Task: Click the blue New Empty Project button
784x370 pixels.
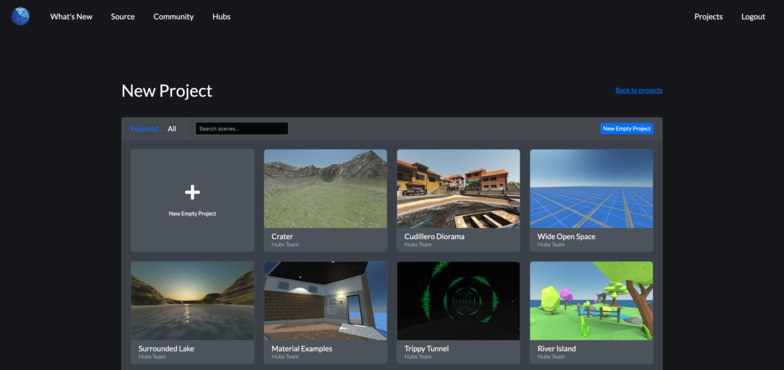Action: click(x=626, y=128)
